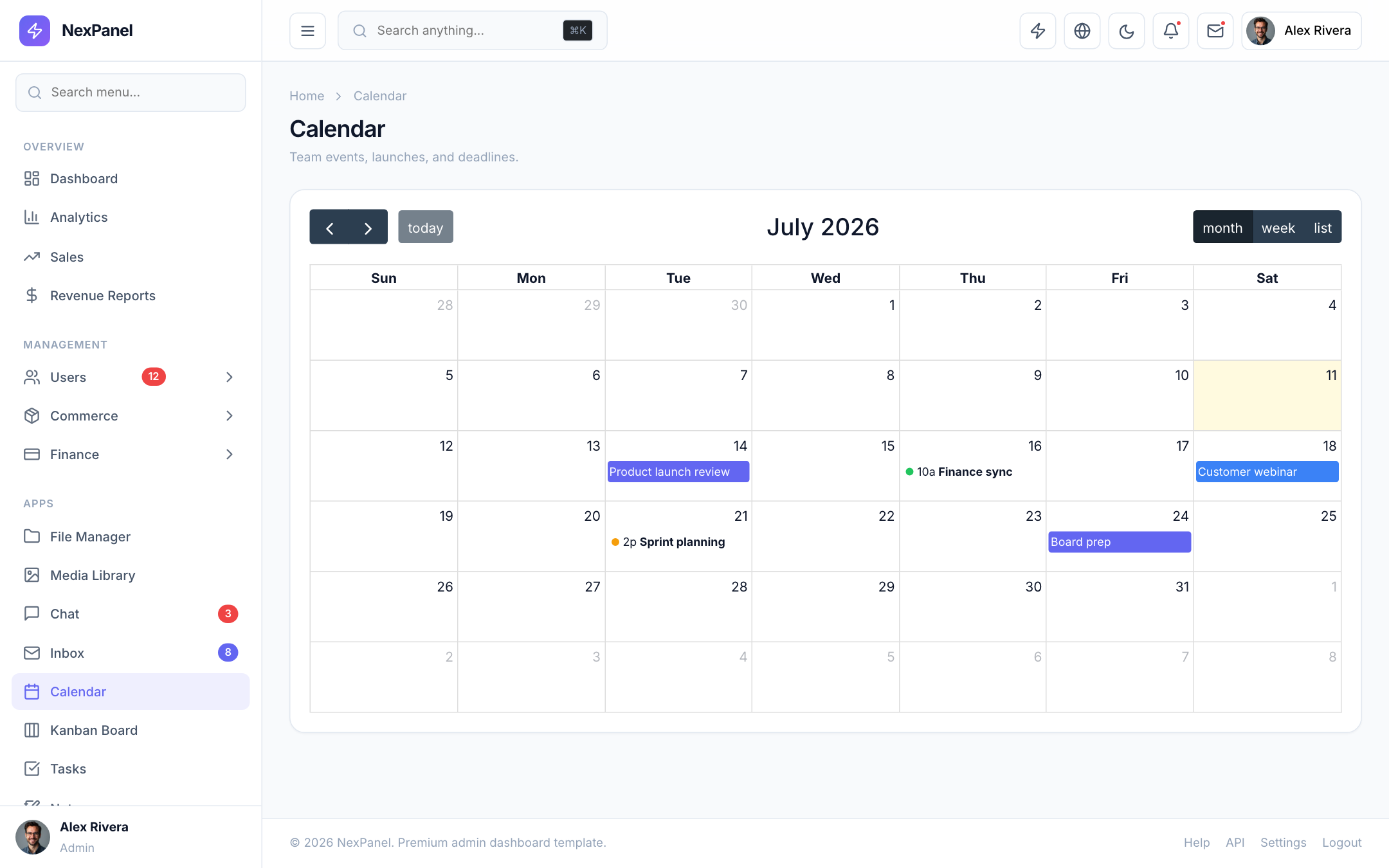Viewport: 1389px width, 868px height.
Task: Click the Kanban Board columns icon
Action: (x=32, y=730)
